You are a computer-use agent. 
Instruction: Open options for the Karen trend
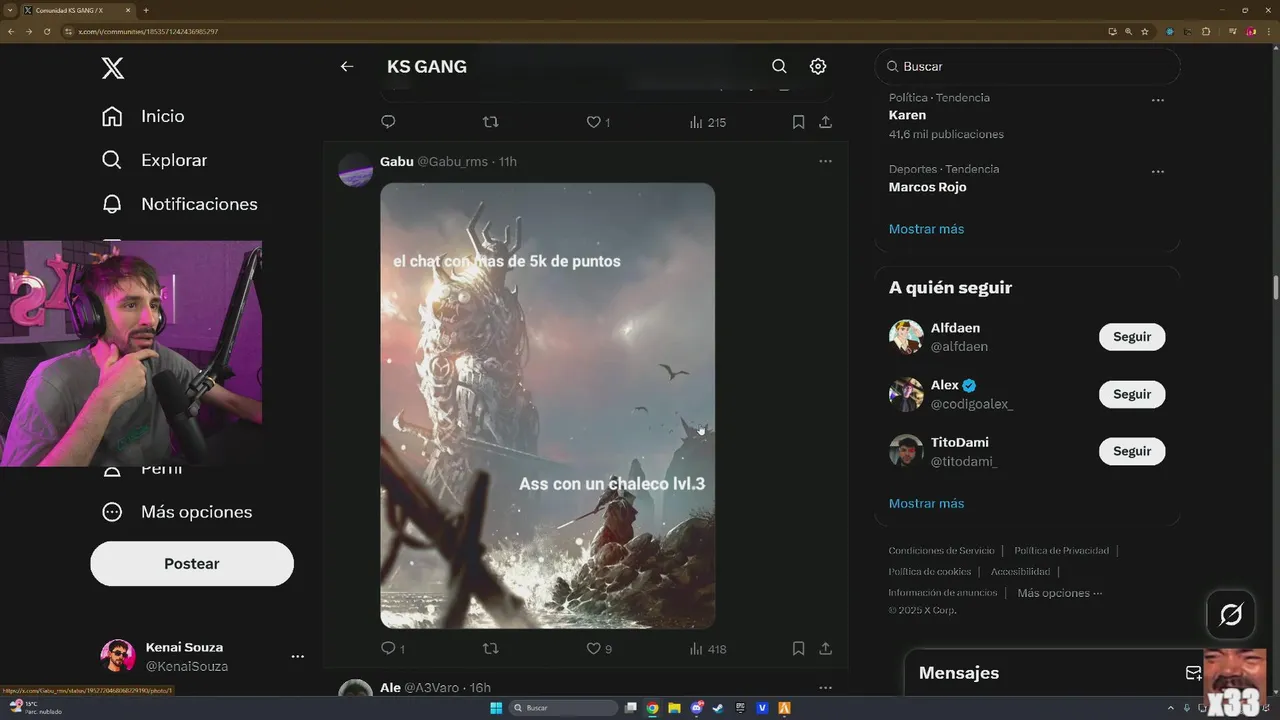coord(1157,100)
